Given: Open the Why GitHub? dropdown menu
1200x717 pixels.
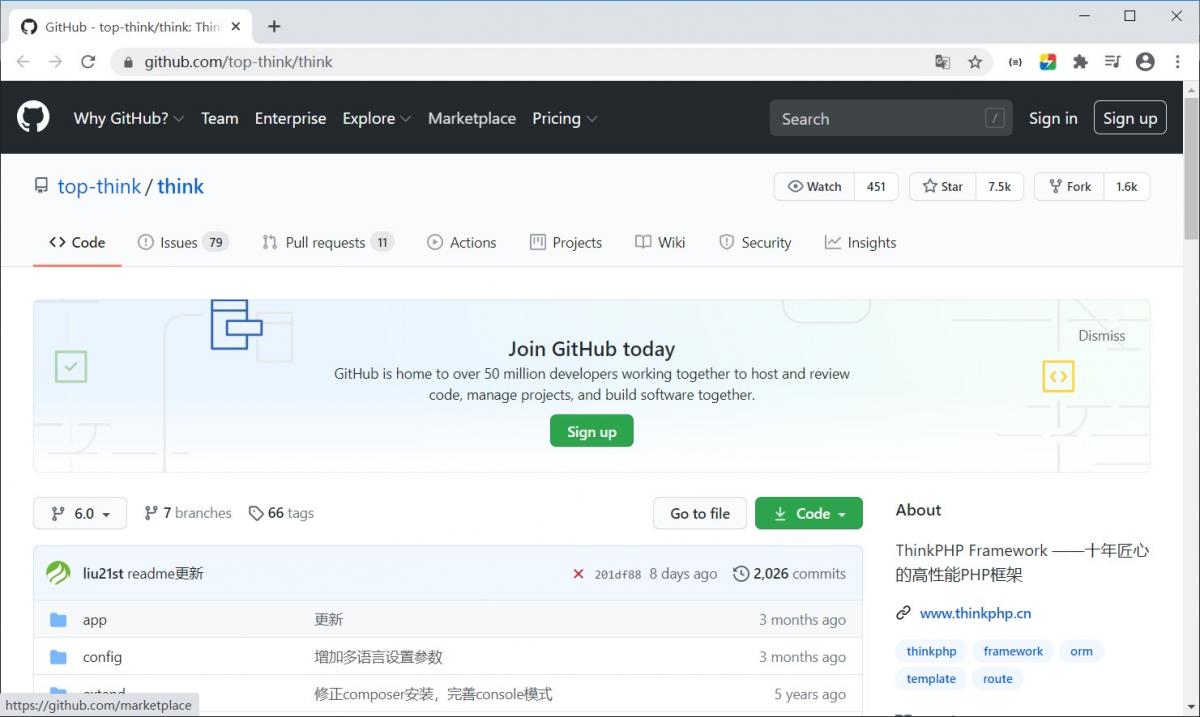Looking at the screenshot, I should (x=129, y=118).
